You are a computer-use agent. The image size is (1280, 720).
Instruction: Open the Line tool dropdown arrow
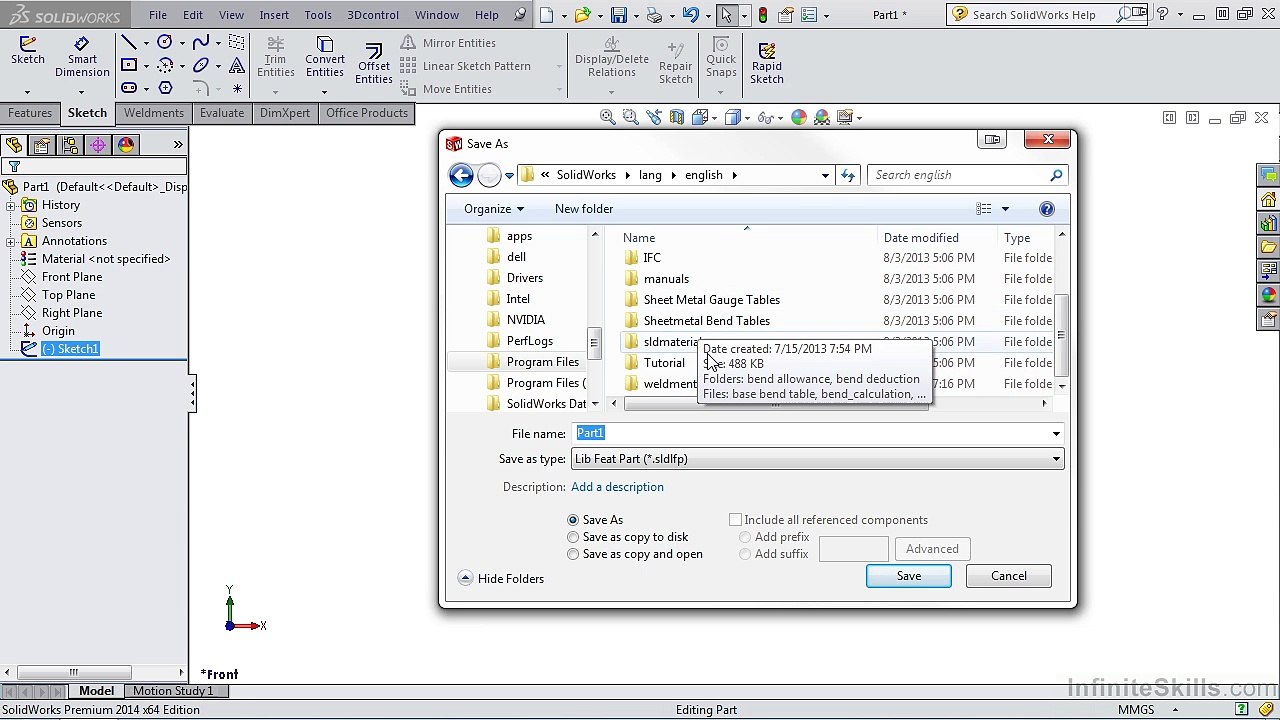click(146, 43)
